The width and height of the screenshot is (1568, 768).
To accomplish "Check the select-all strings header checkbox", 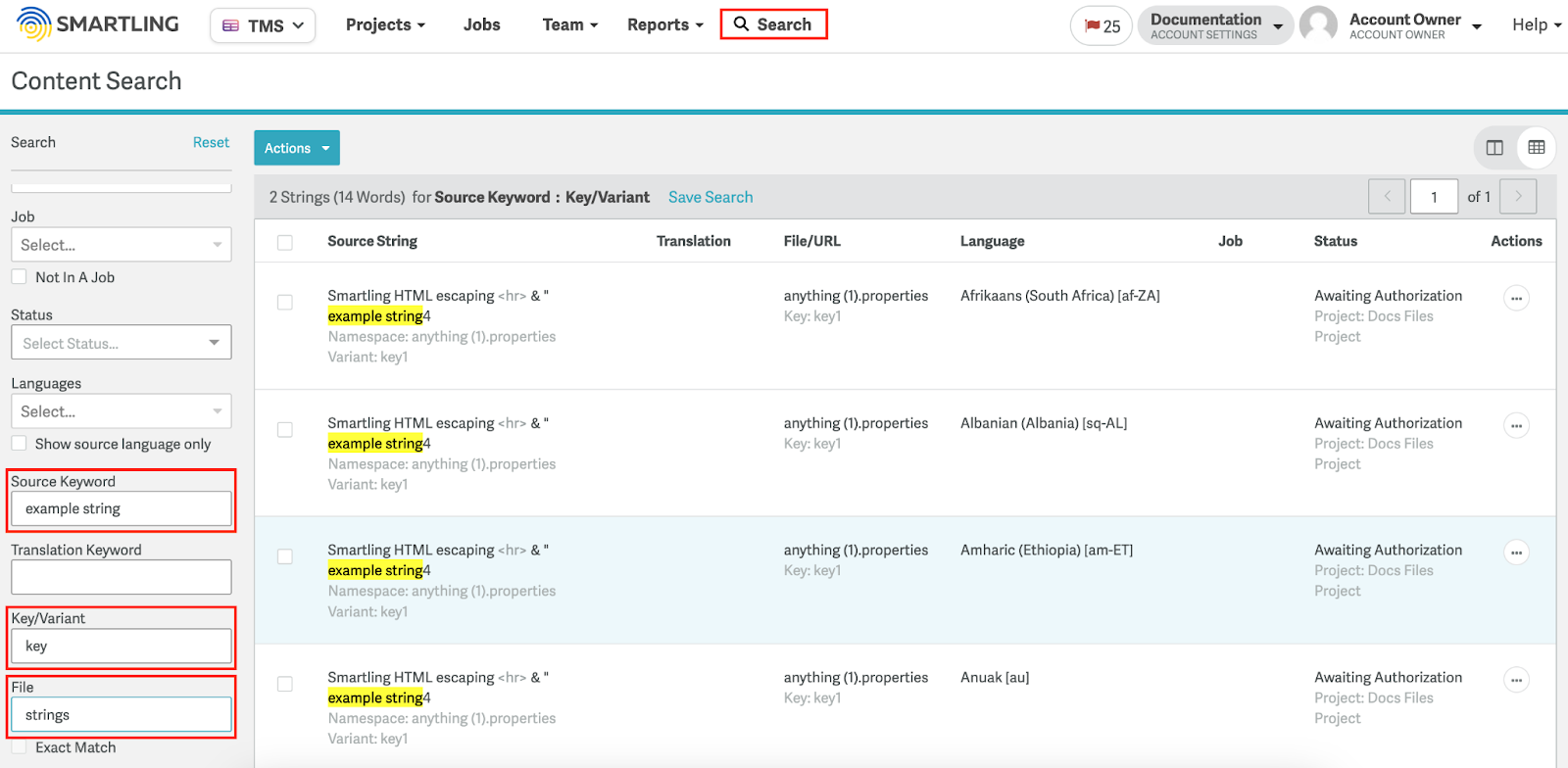I will tap(285, 242).
